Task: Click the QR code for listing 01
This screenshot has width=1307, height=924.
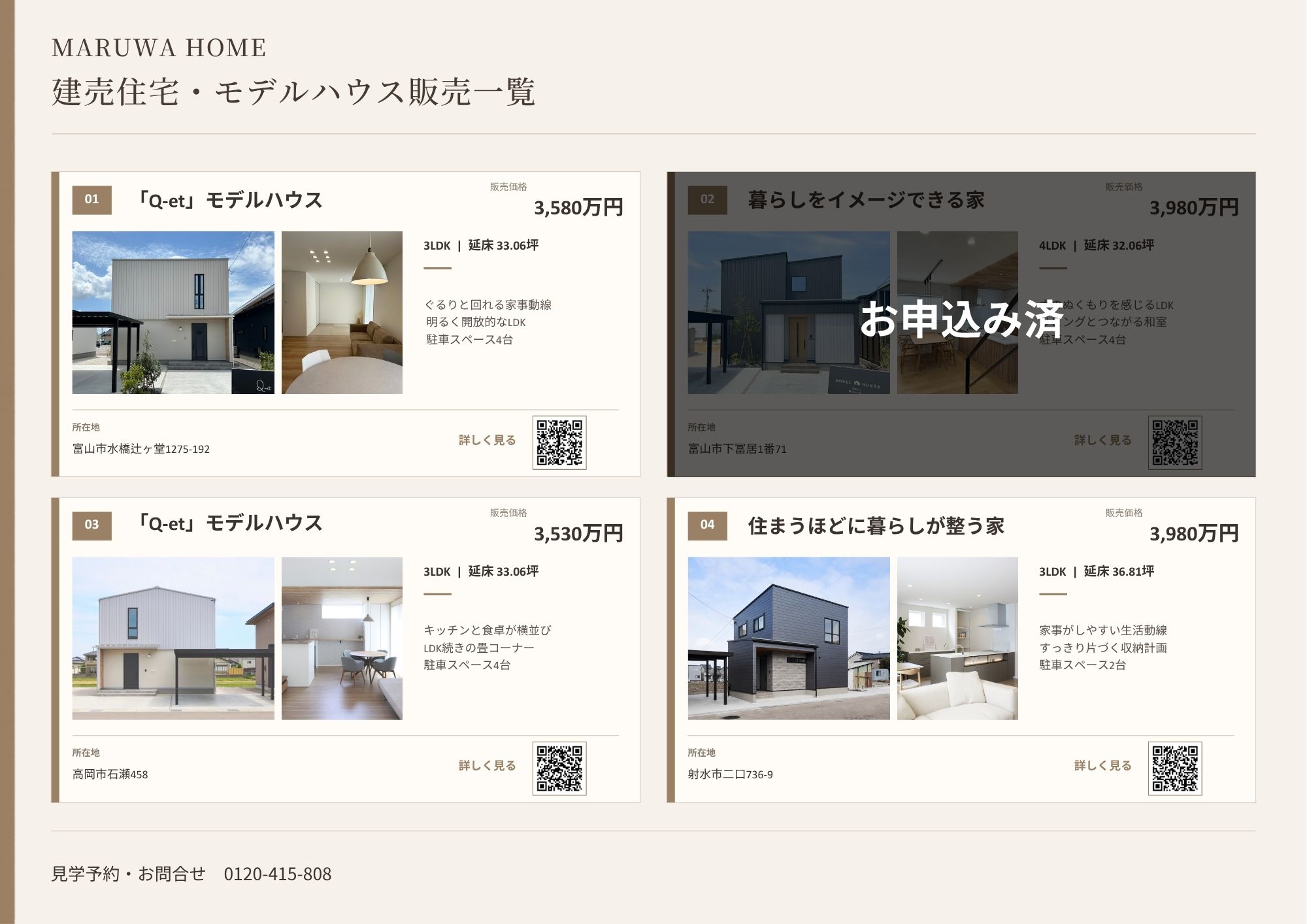Action: 559,442
